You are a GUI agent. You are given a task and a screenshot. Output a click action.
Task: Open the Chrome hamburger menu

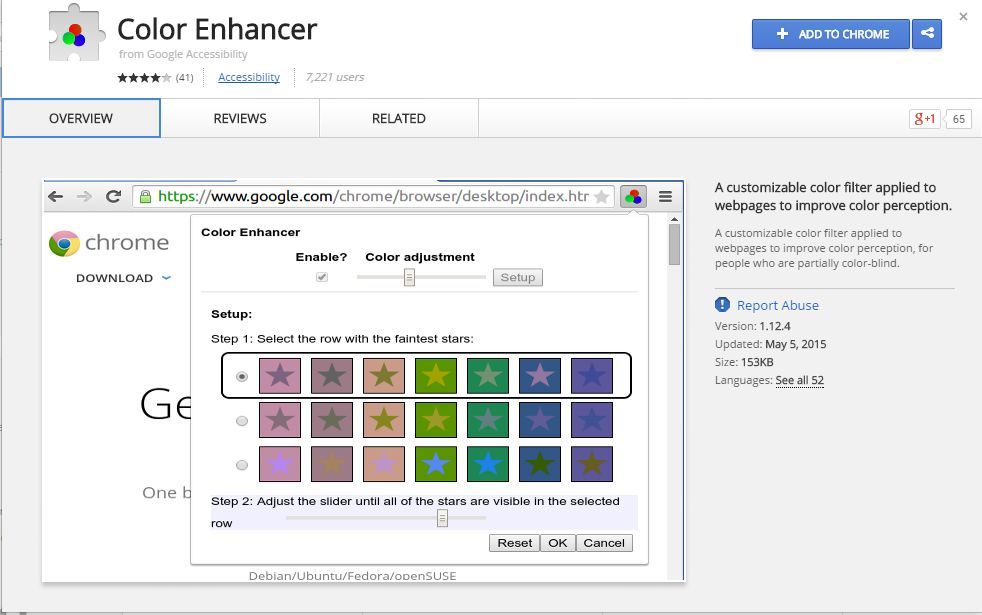[665, 197]
